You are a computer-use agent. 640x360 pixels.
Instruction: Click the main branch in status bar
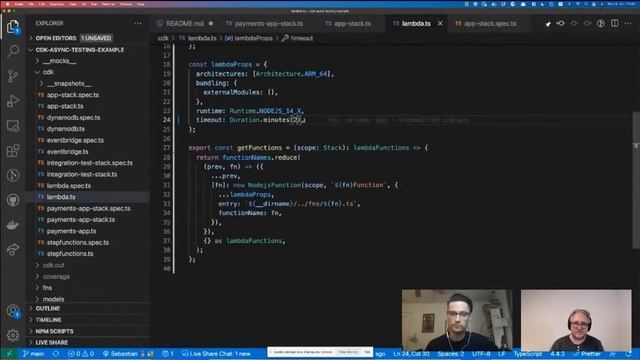pyautogui.click(x=33, y=354)
